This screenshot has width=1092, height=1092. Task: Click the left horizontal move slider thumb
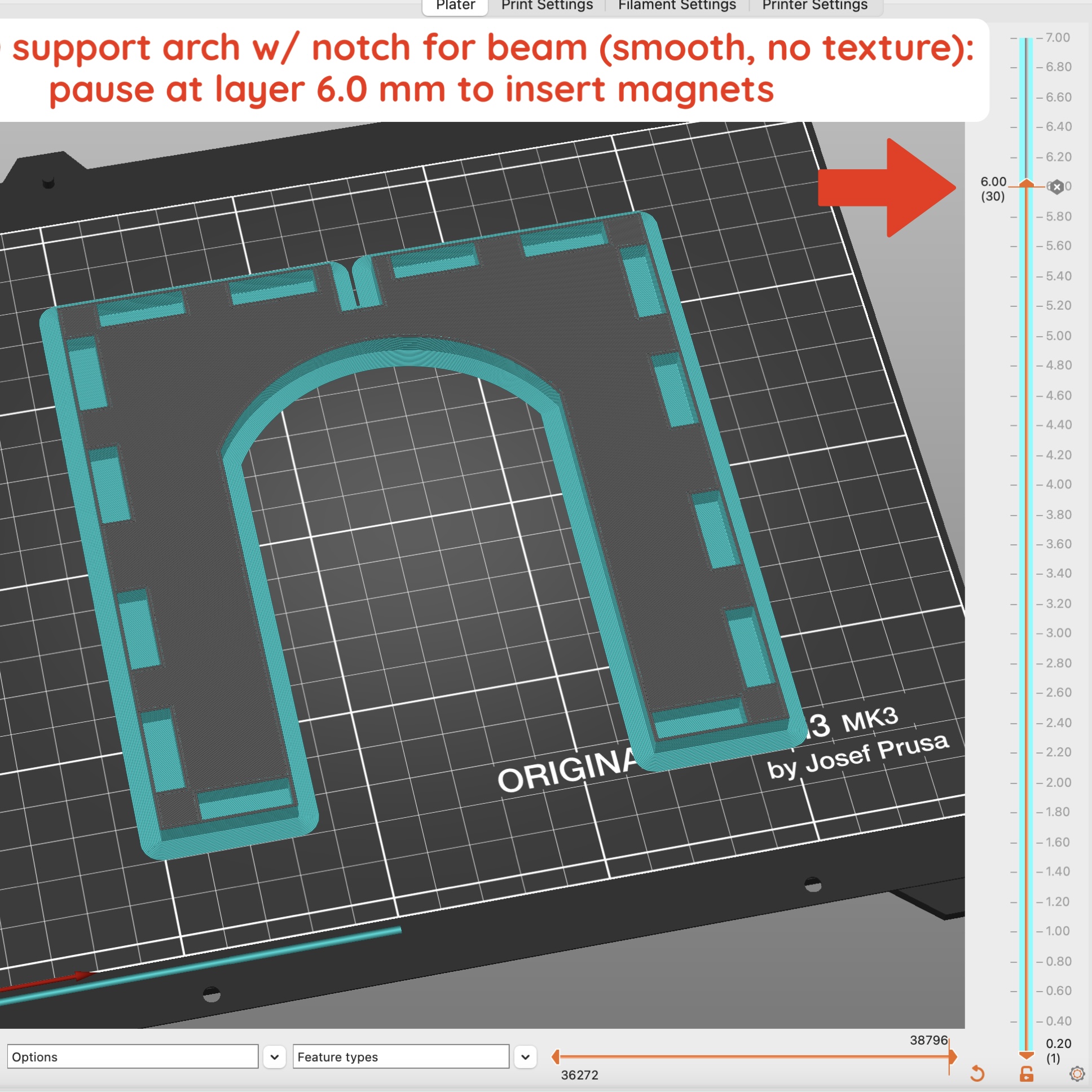point(556,1056)
